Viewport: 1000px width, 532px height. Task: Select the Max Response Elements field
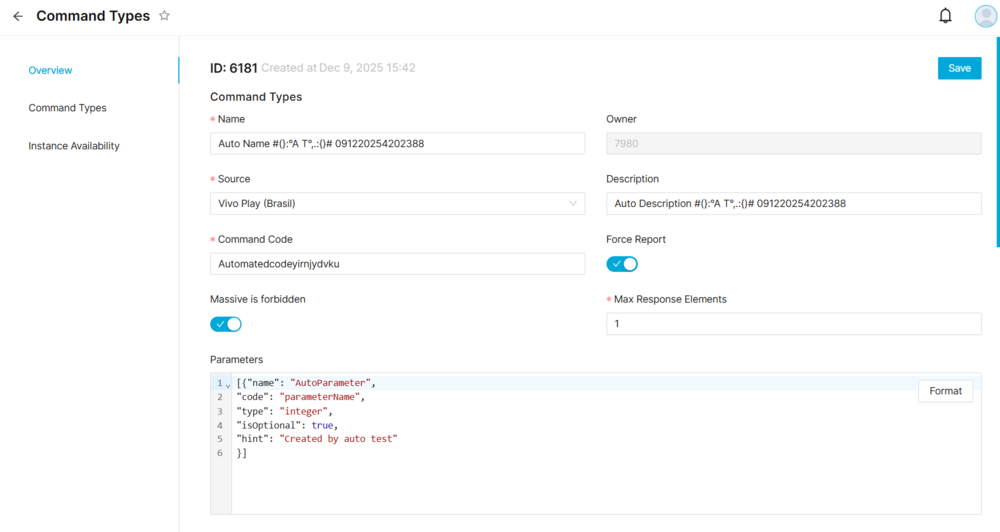point(793,324)
